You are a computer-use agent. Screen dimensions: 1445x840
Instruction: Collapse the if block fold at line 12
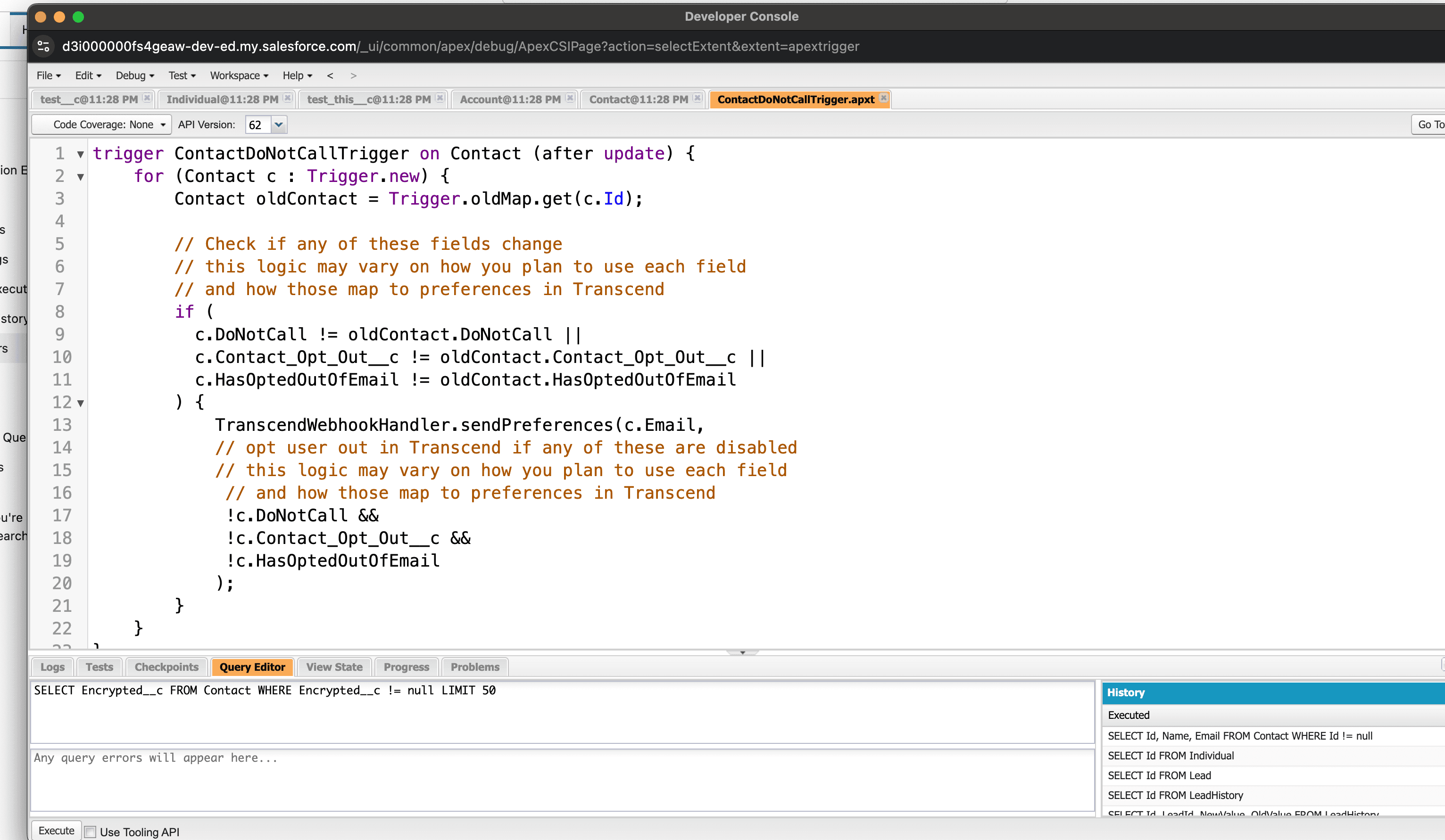click(x=80, y=404)
